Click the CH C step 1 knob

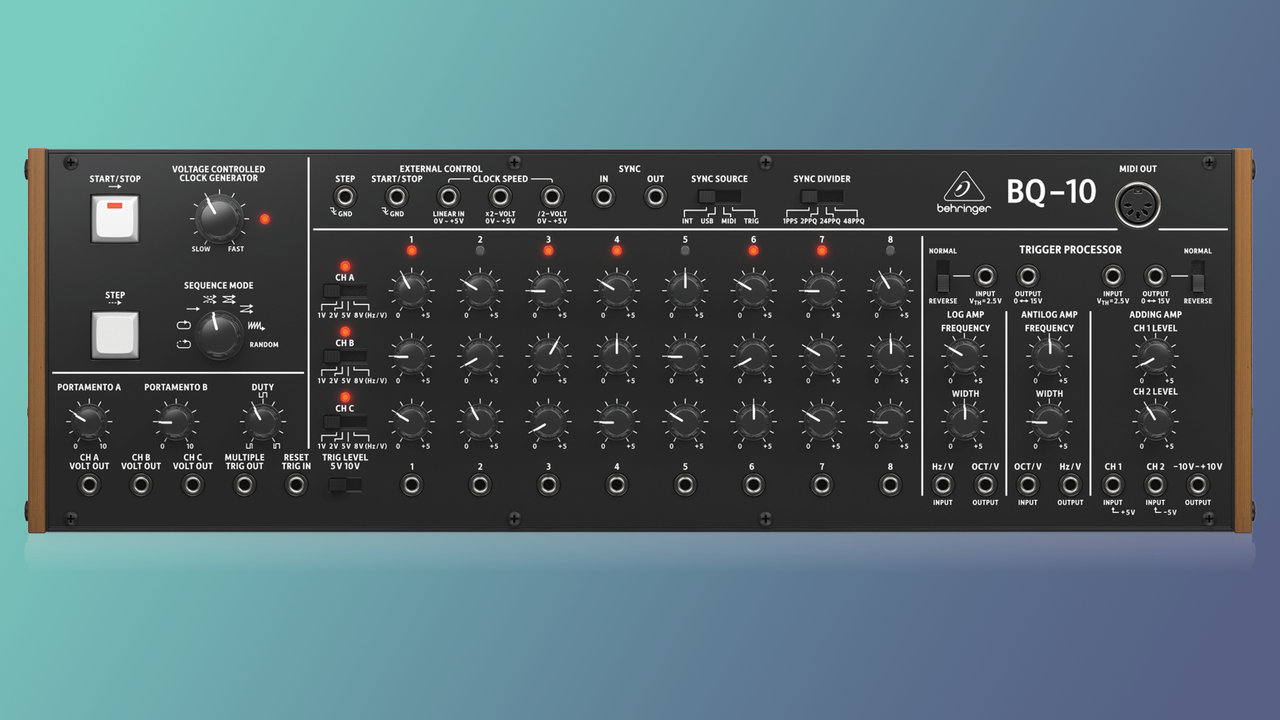pos(411,420)
